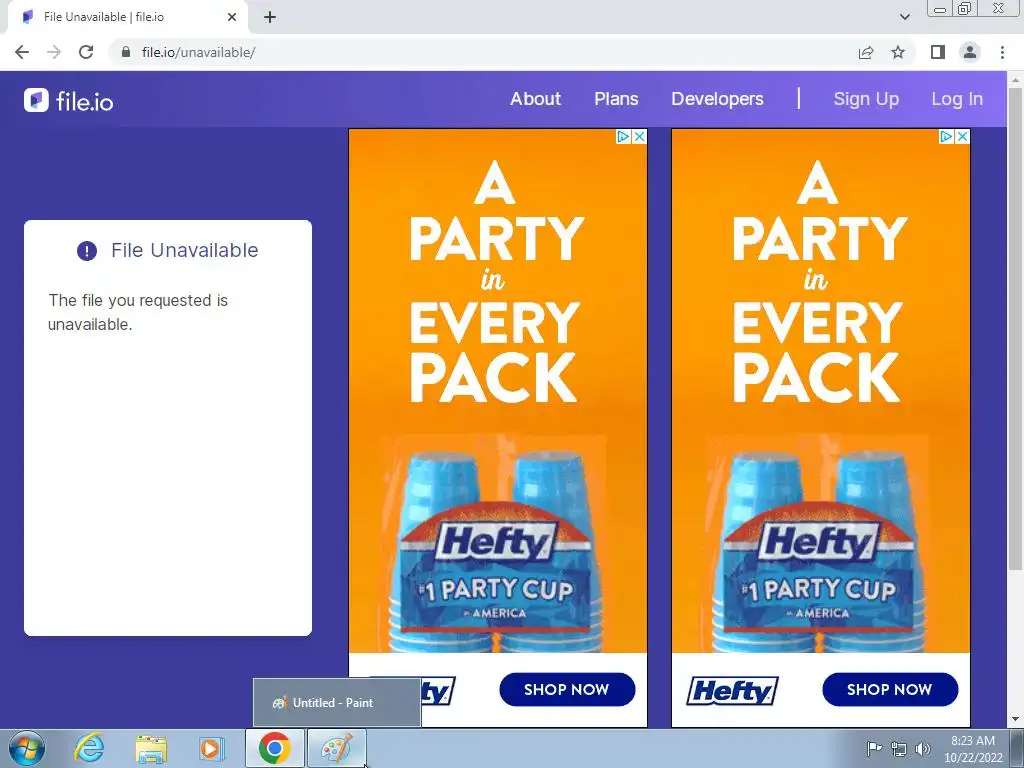Go back using browser back arrow
This screenshot has height=768, width=1024.
pos(22,52)
